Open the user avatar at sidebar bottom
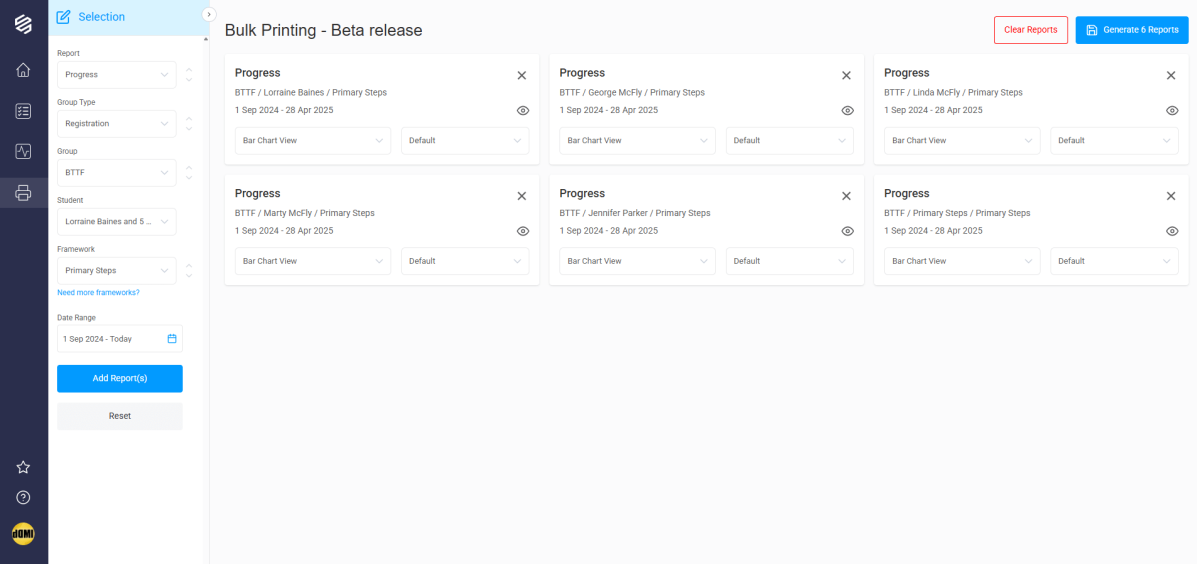This screenshot has height=564, width=1197. pos(23,533)
